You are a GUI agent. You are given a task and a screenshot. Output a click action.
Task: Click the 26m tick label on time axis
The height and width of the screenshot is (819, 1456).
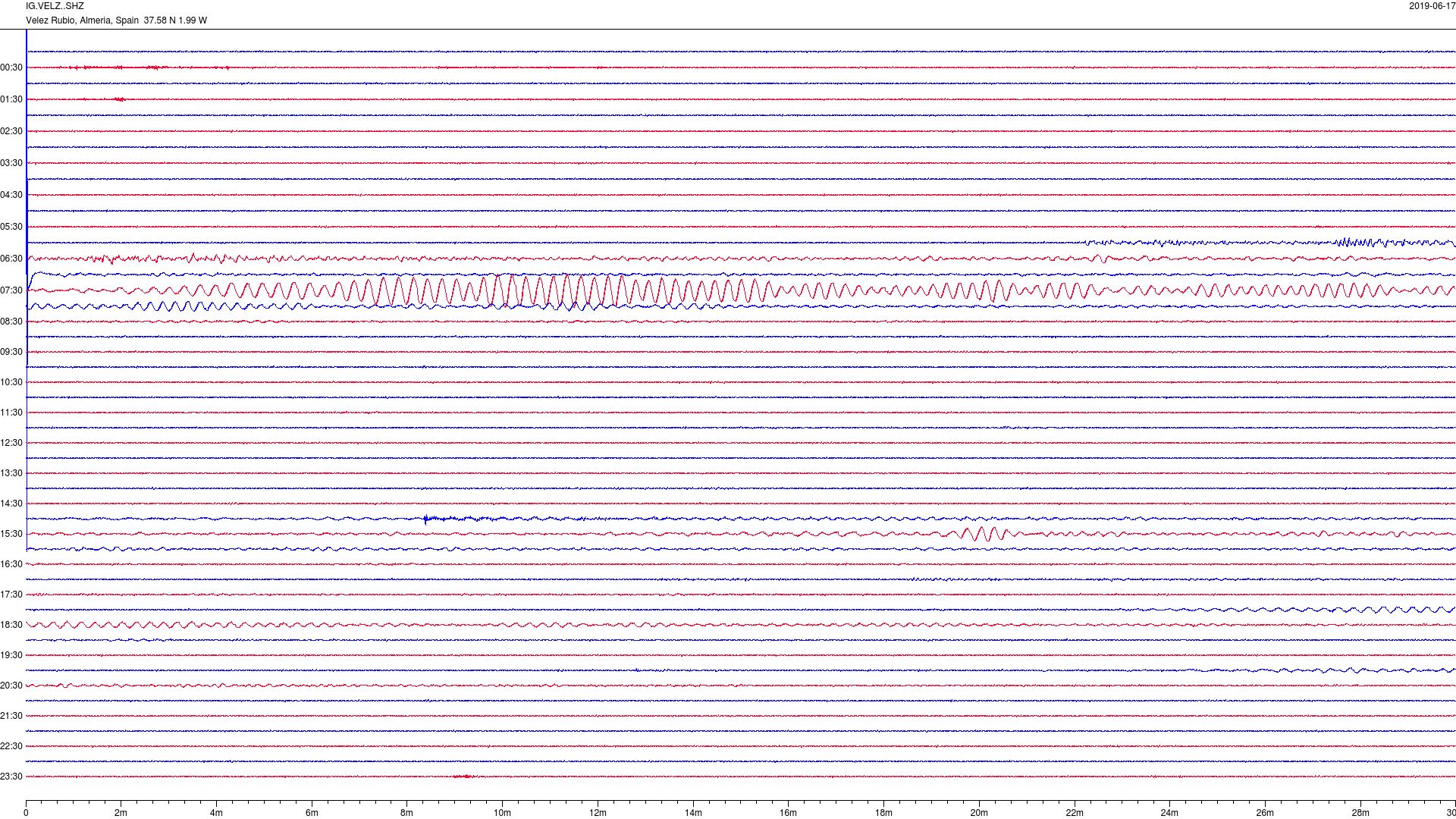click(x=1265, y=813)
